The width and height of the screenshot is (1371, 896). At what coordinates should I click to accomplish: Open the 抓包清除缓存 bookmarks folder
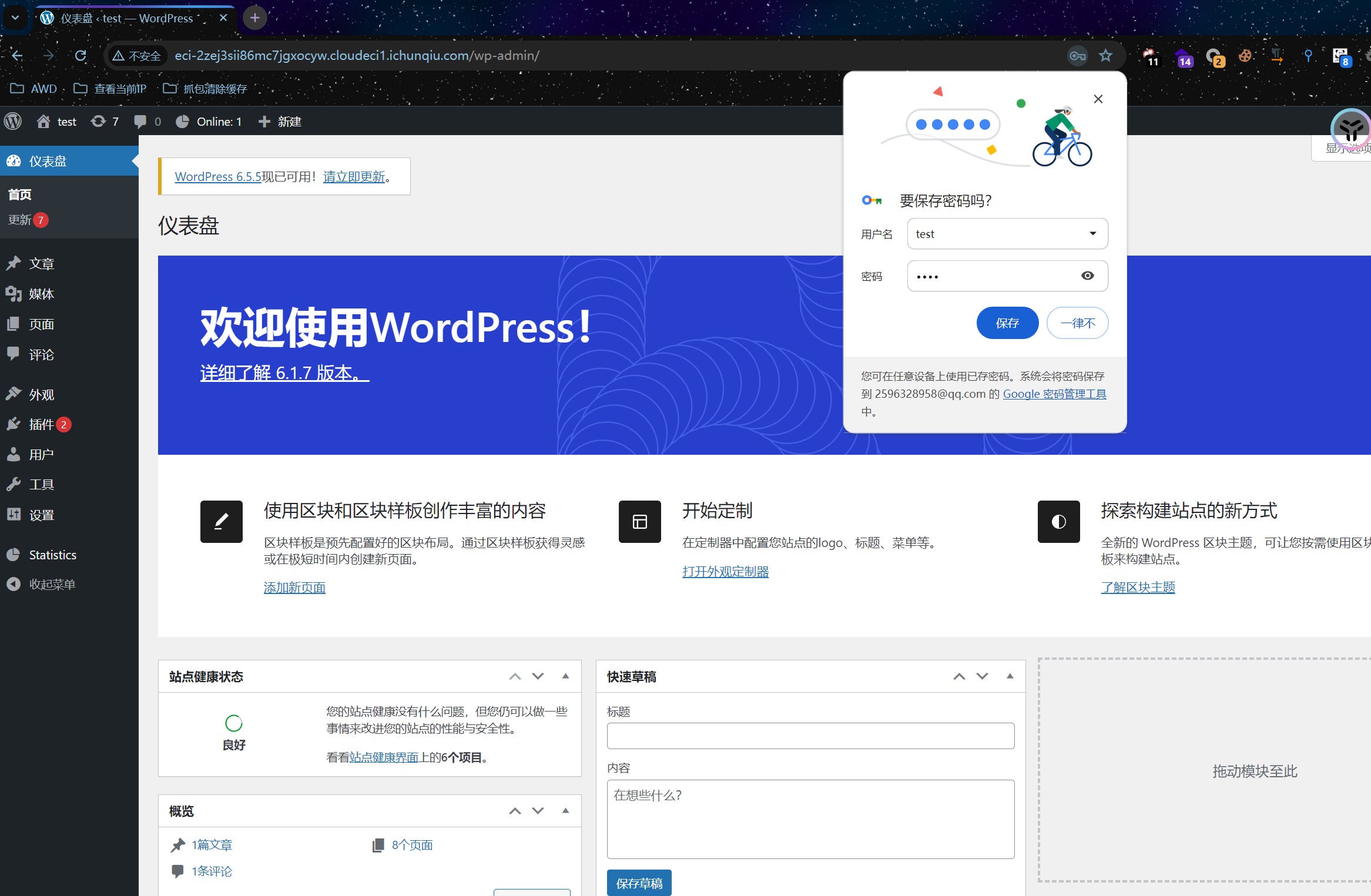pyautogui.click(x=205, y=89)
